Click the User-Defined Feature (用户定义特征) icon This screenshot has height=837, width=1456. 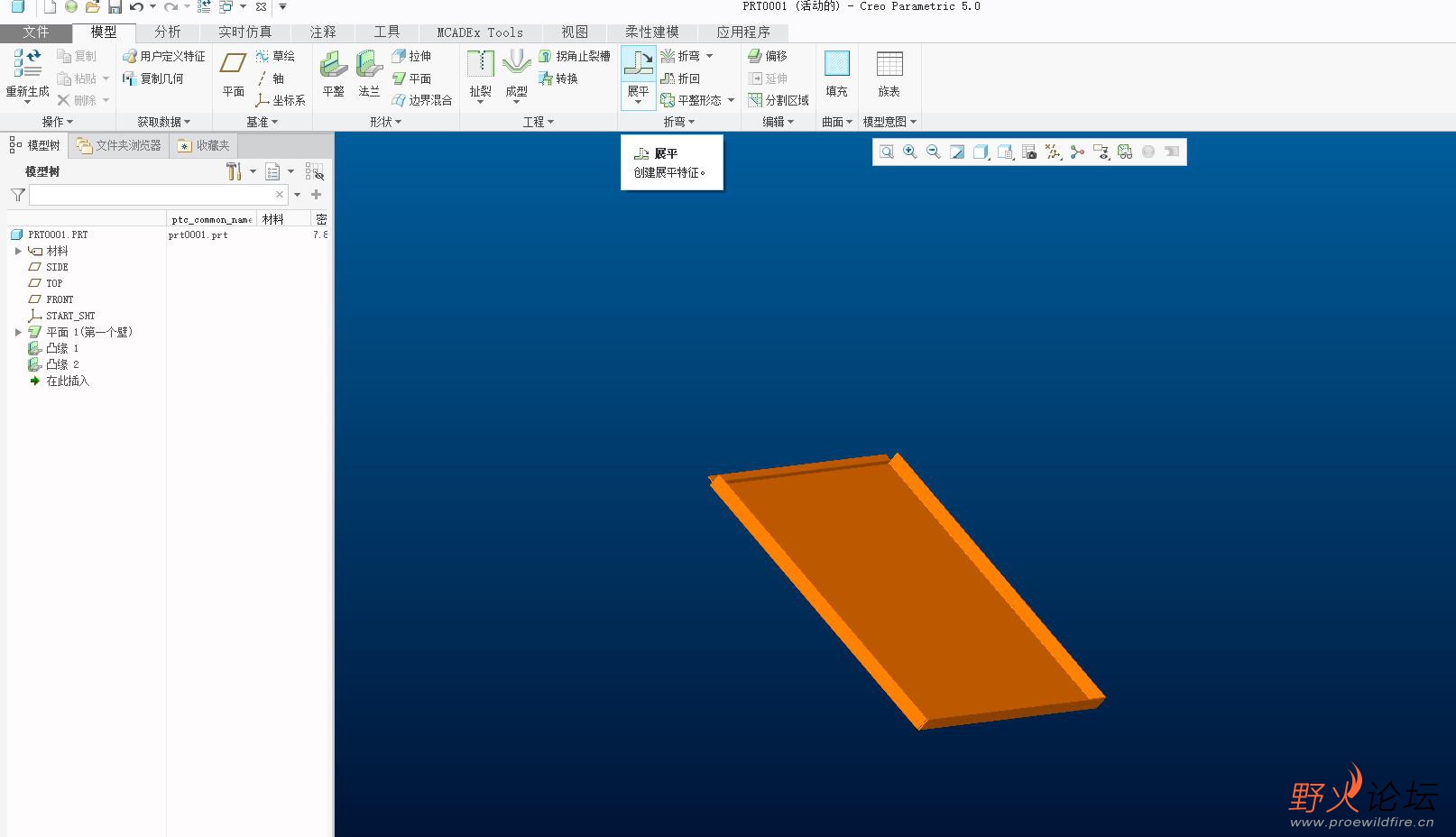[130, 56]
